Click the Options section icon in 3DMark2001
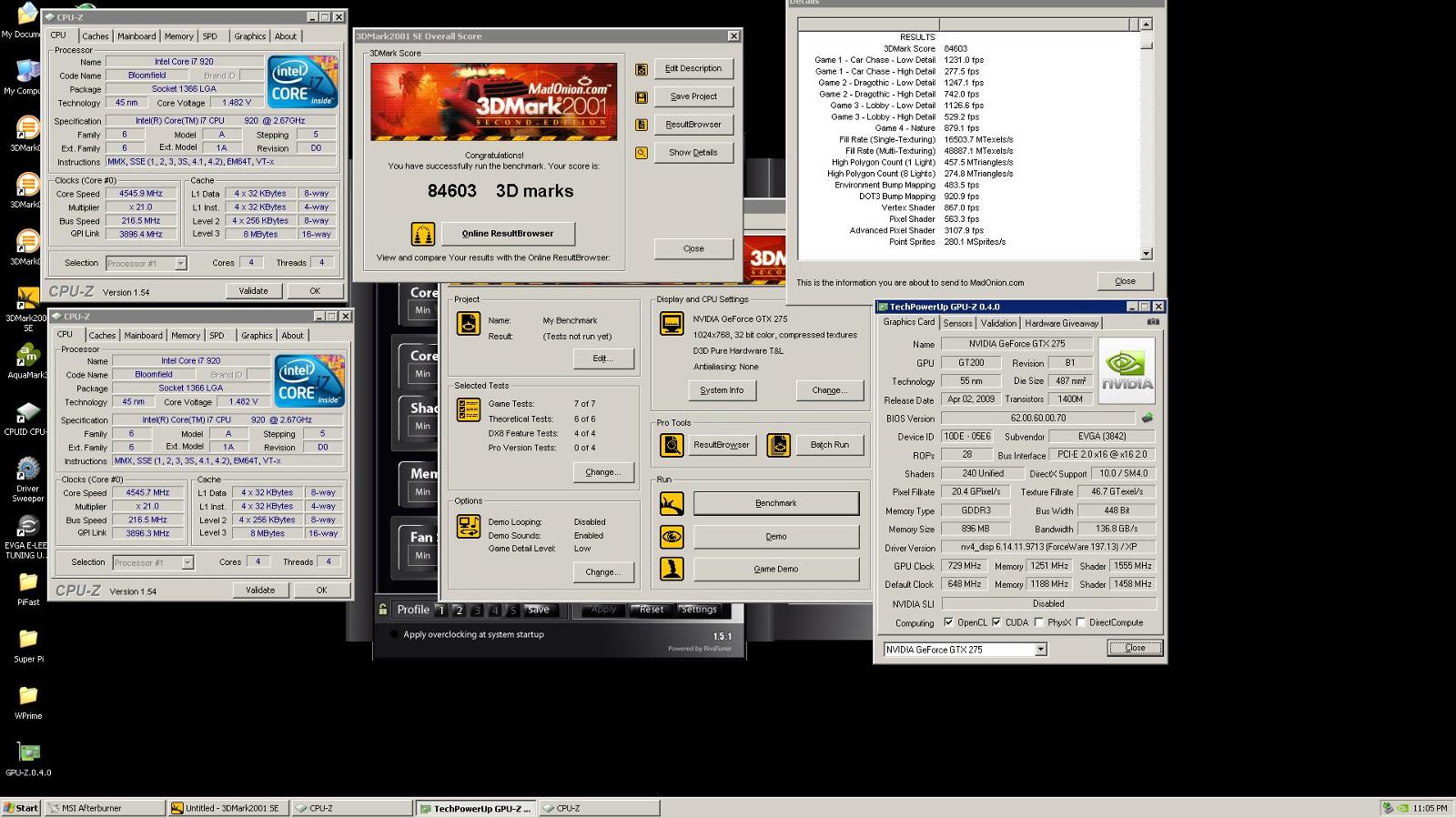This screenshot has width=1456, height=818. [469, 526]
